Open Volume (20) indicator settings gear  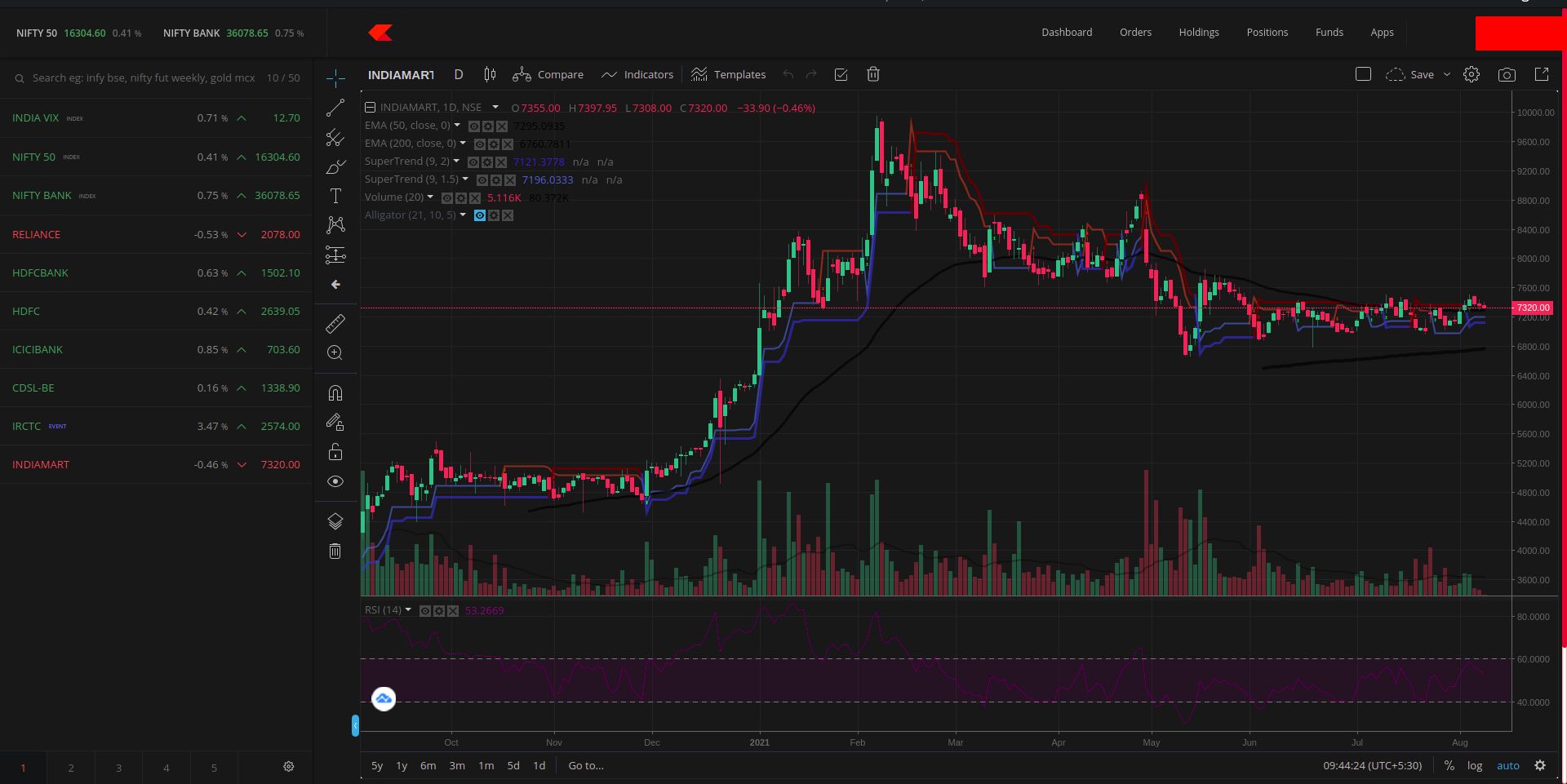click(461, 198)
